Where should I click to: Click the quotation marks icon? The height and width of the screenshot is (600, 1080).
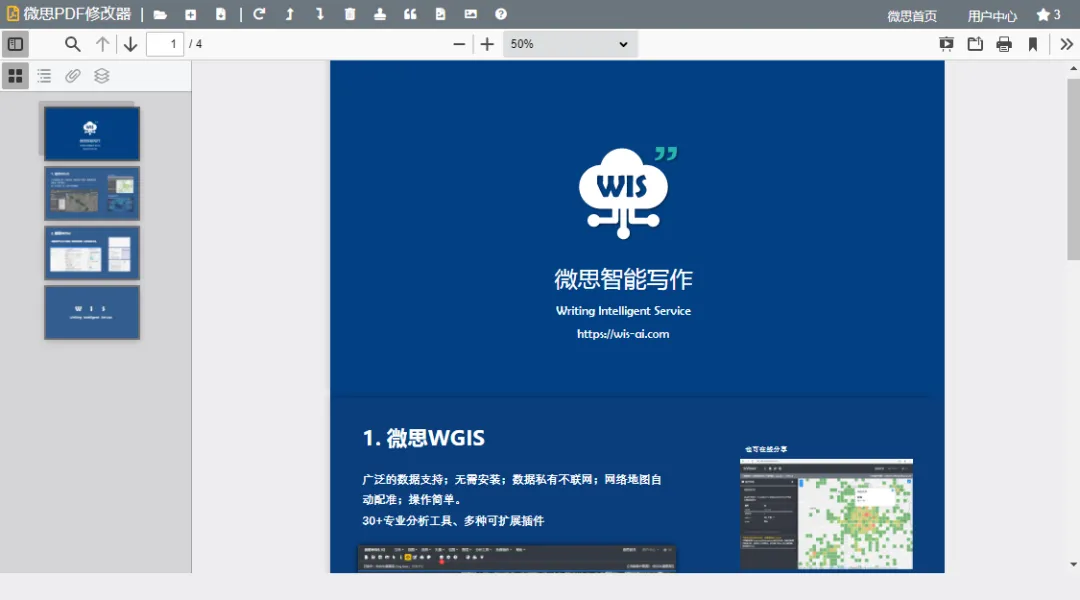point(410,14)
